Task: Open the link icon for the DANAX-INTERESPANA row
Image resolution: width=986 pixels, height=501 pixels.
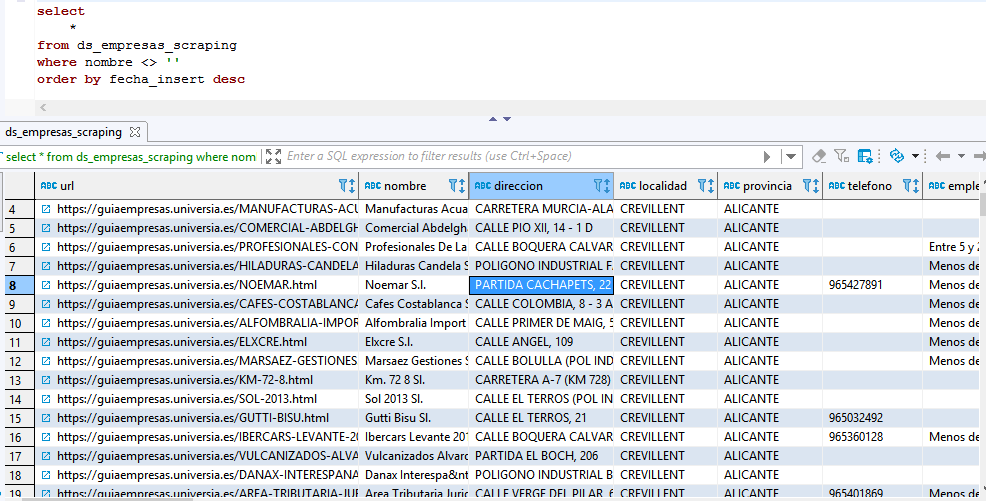Action: (46, 475)
